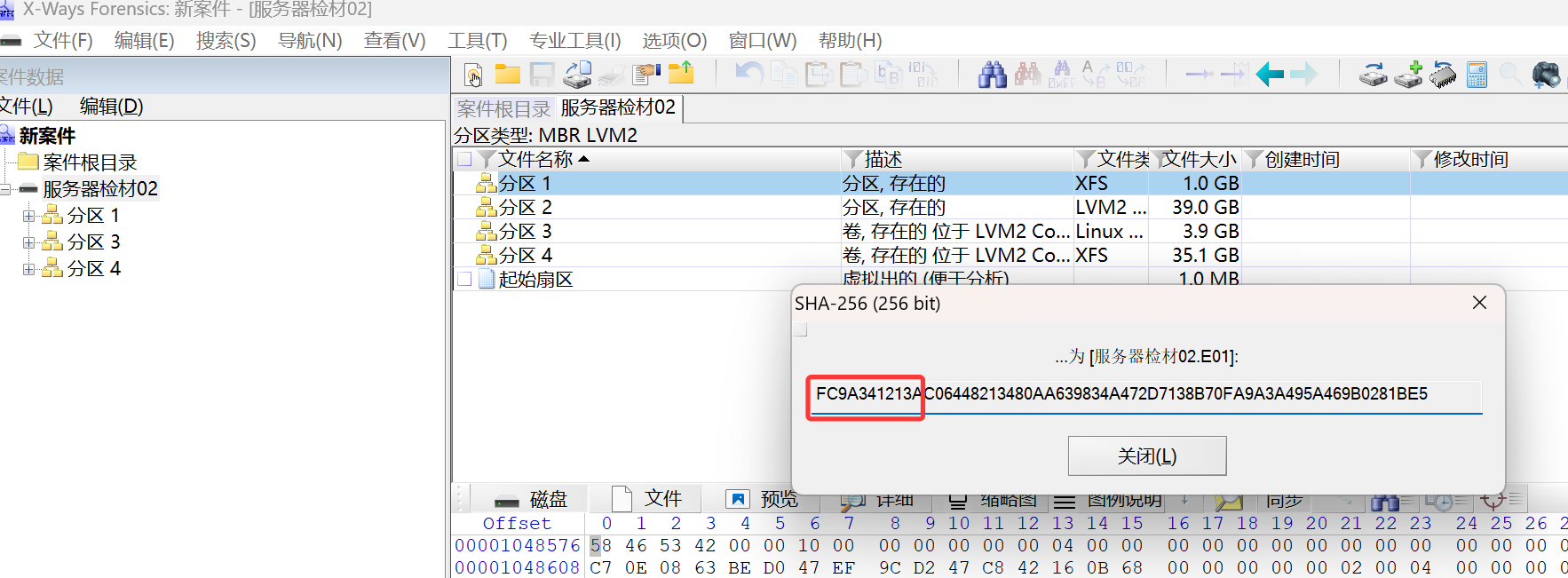This screenshot has height=578, width=1568.
Task: Click the new file toolbar icon
Action: pos(474,75)
